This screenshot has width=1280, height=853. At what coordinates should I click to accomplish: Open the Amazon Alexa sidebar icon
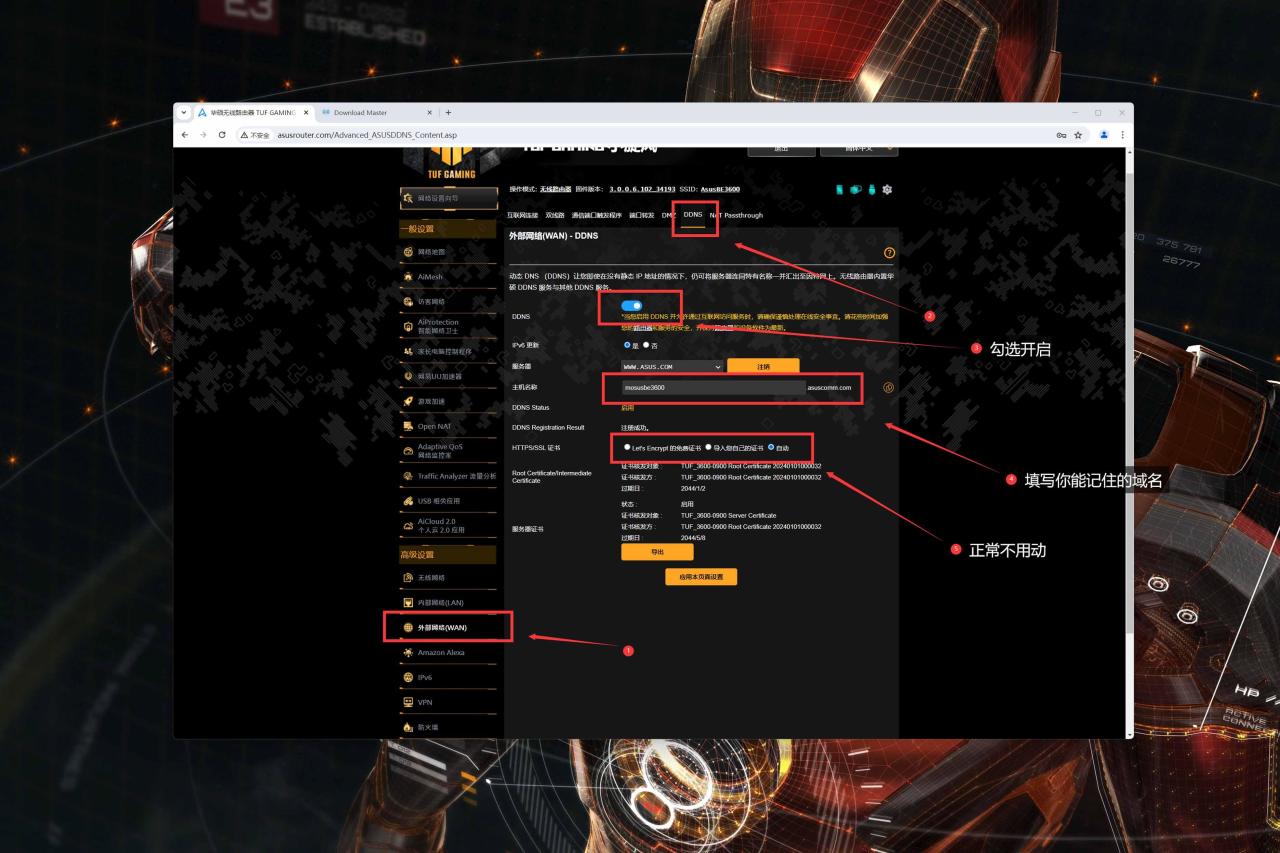click(408, 653)
